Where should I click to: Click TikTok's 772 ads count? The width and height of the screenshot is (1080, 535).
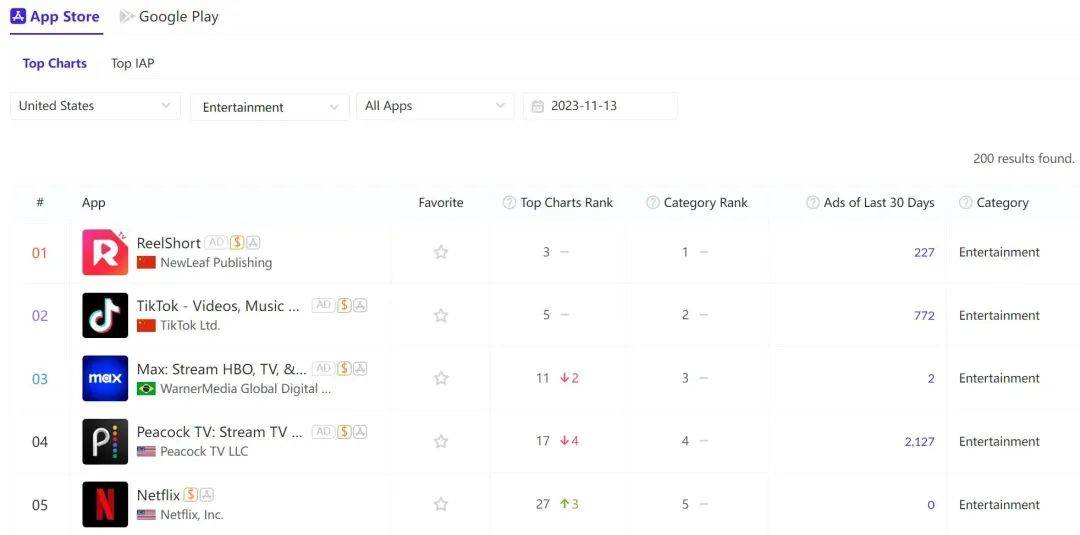pos(923,315)
